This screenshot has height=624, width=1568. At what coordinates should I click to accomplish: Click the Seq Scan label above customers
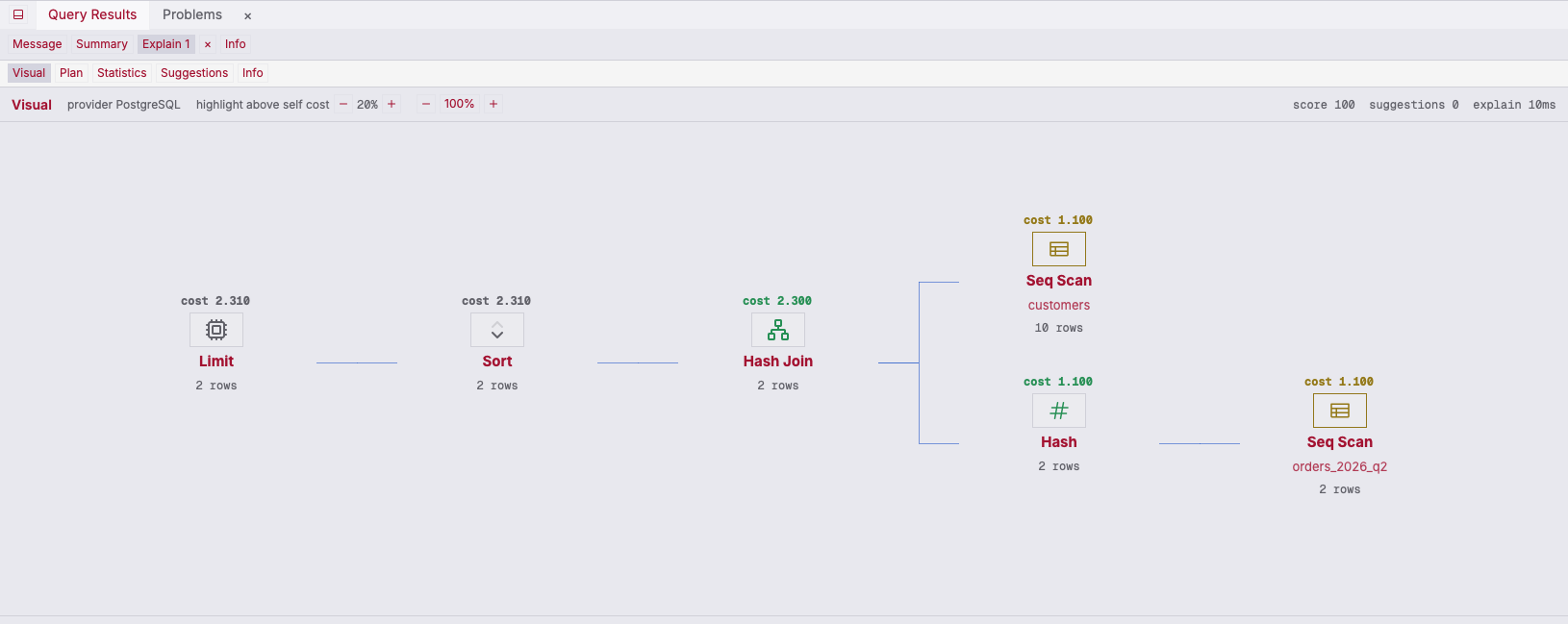(1059, 281)
